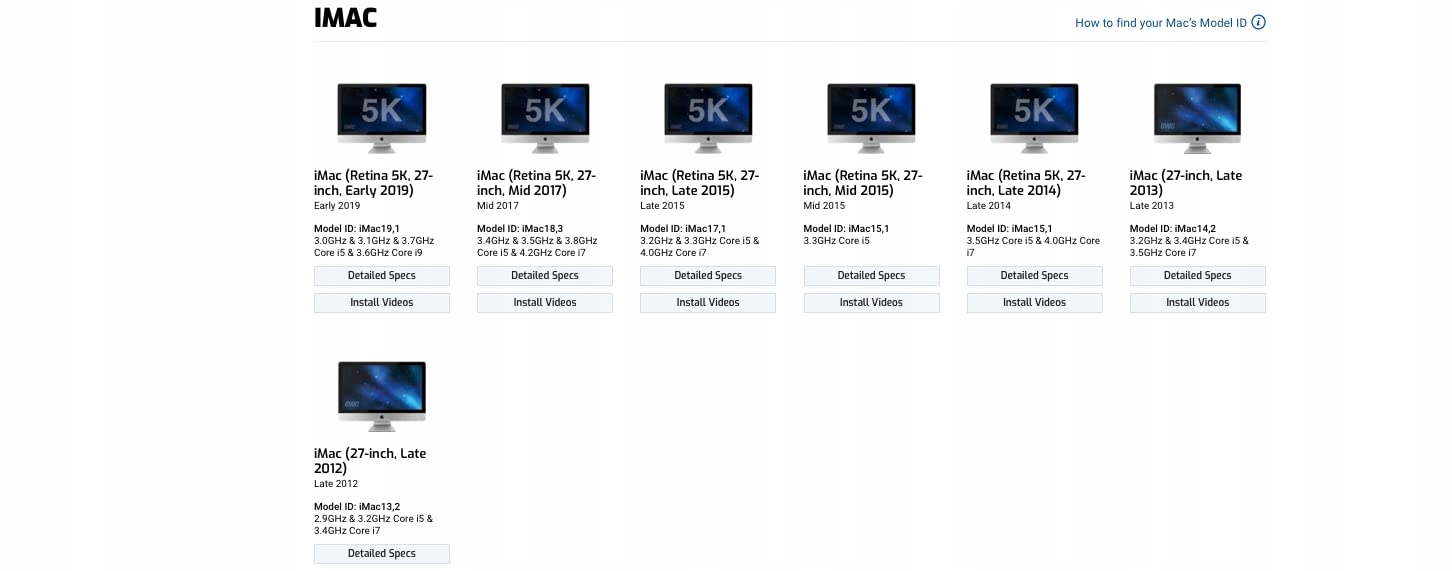
Task: Click the "Model ID: iMac14,2" text
Action: coord(1173,229)
